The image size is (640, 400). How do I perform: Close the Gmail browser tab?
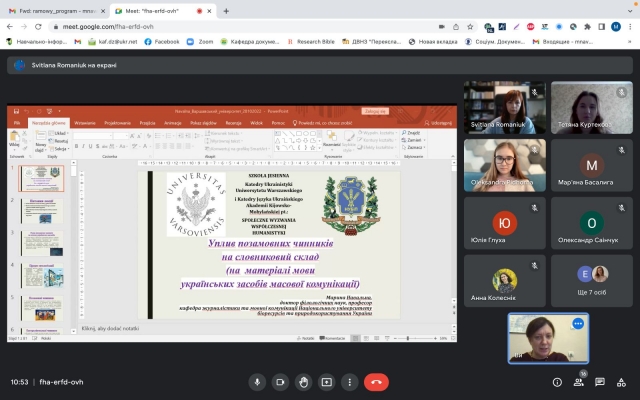click(103, 11)
